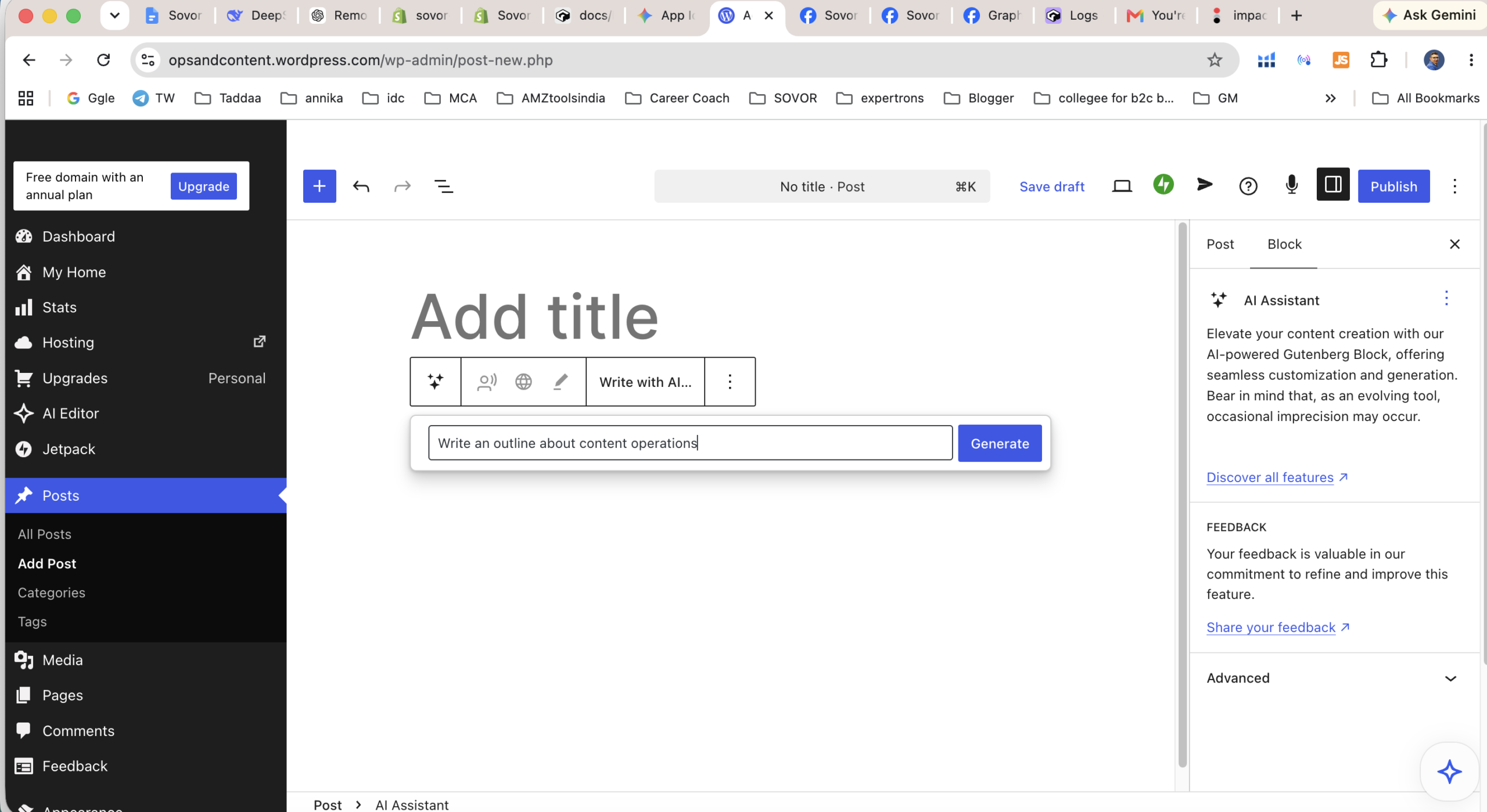1487x812 pixels.
Task: Toggle the settings sidebar panel button
Action: (x=1332, y=185)
